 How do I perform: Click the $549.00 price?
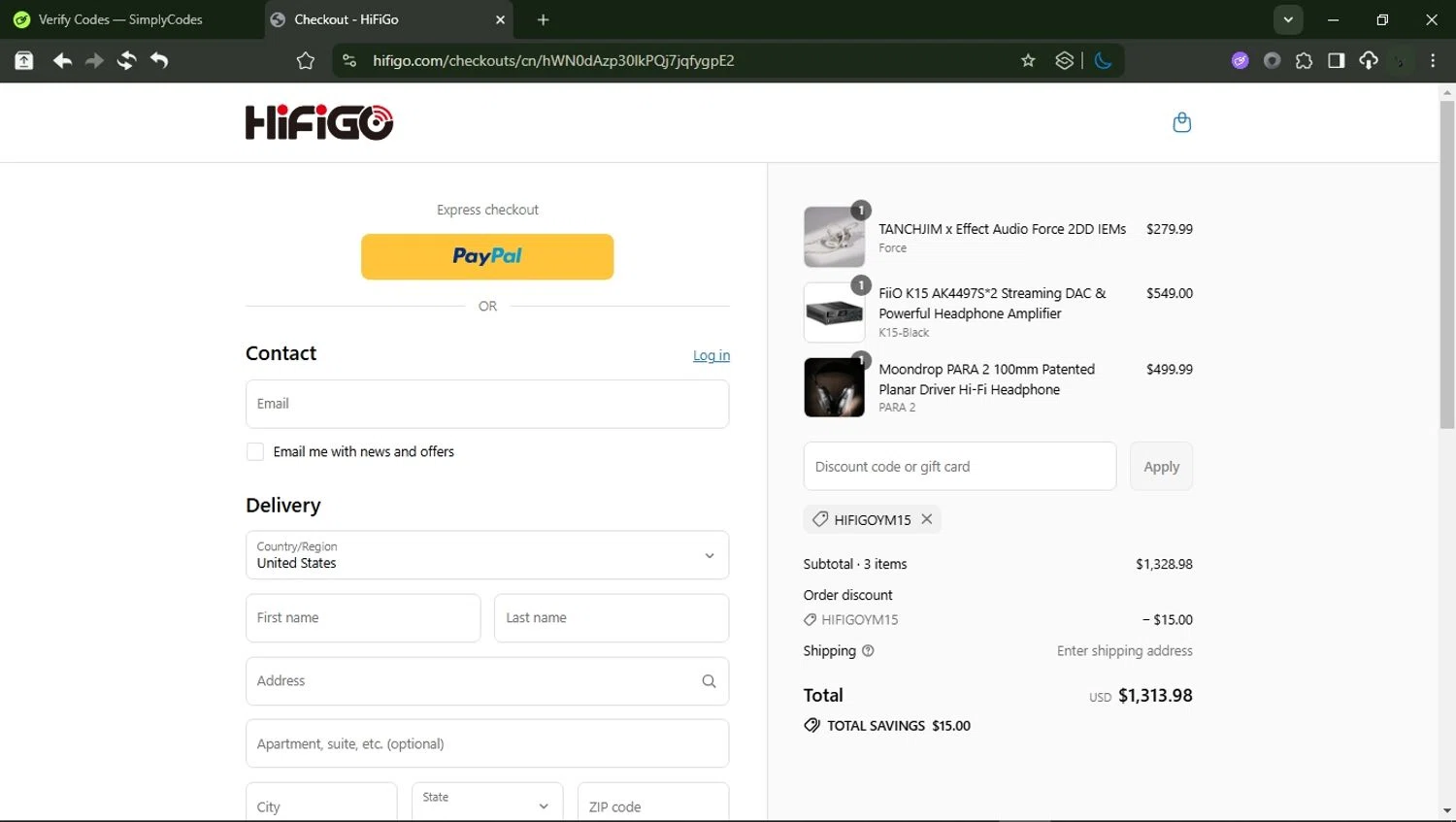tap(1170, 293)
